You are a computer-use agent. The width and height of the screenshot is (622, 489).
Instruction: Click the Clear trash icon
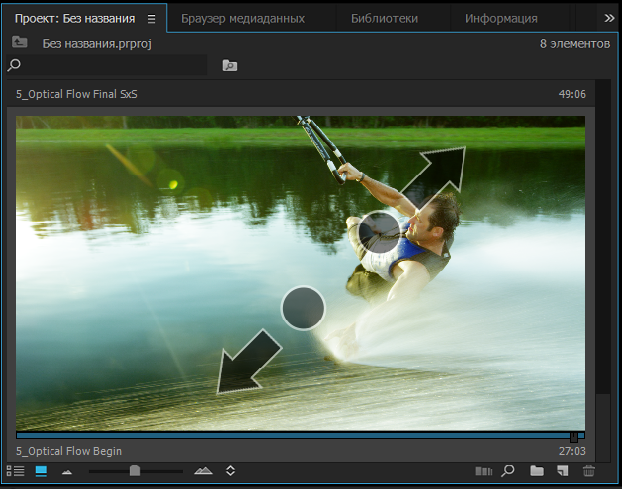point(589,471)
